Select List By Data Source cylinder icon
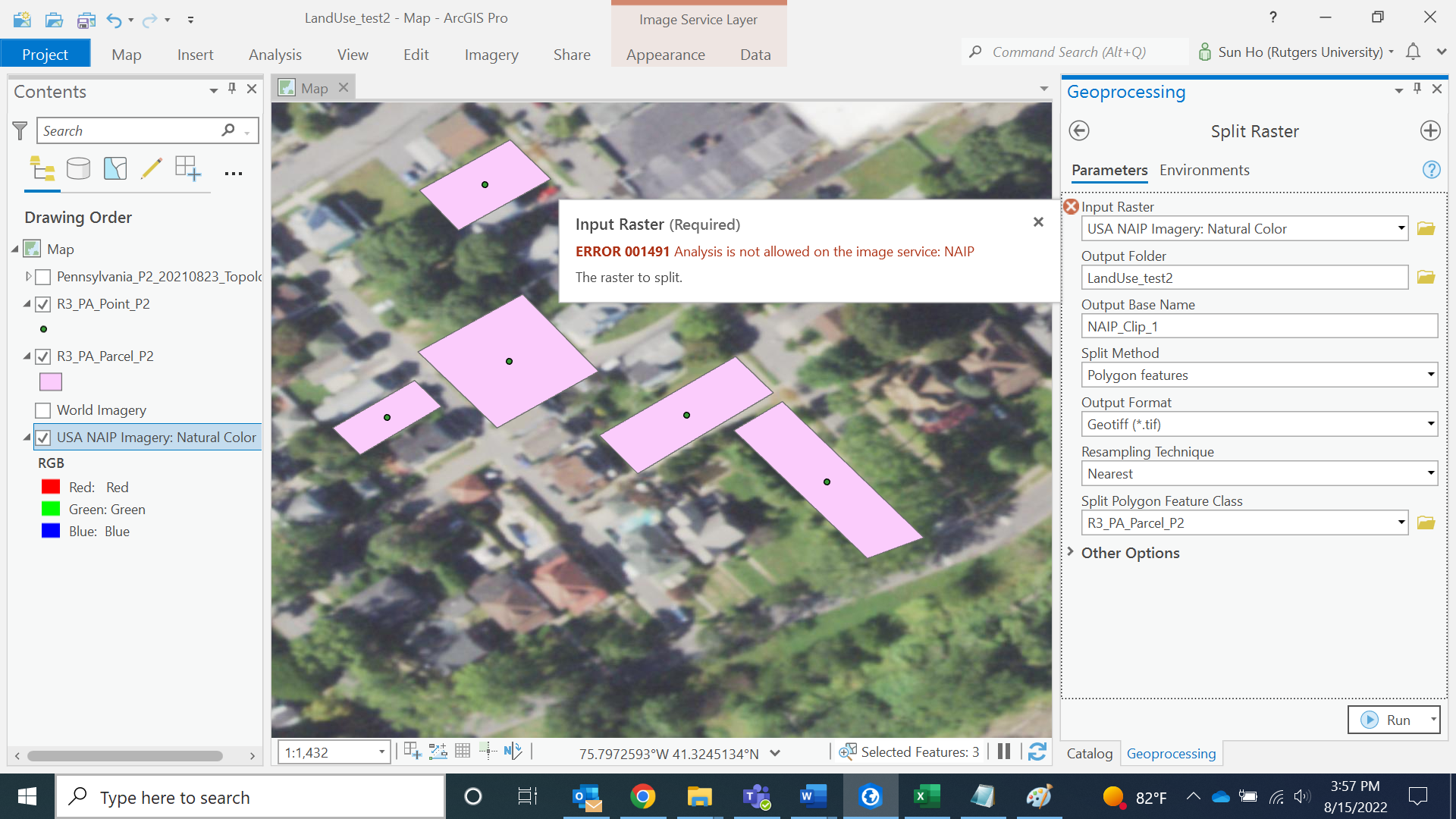Screen dimensions: 1456x819 (x=78, y=168)
